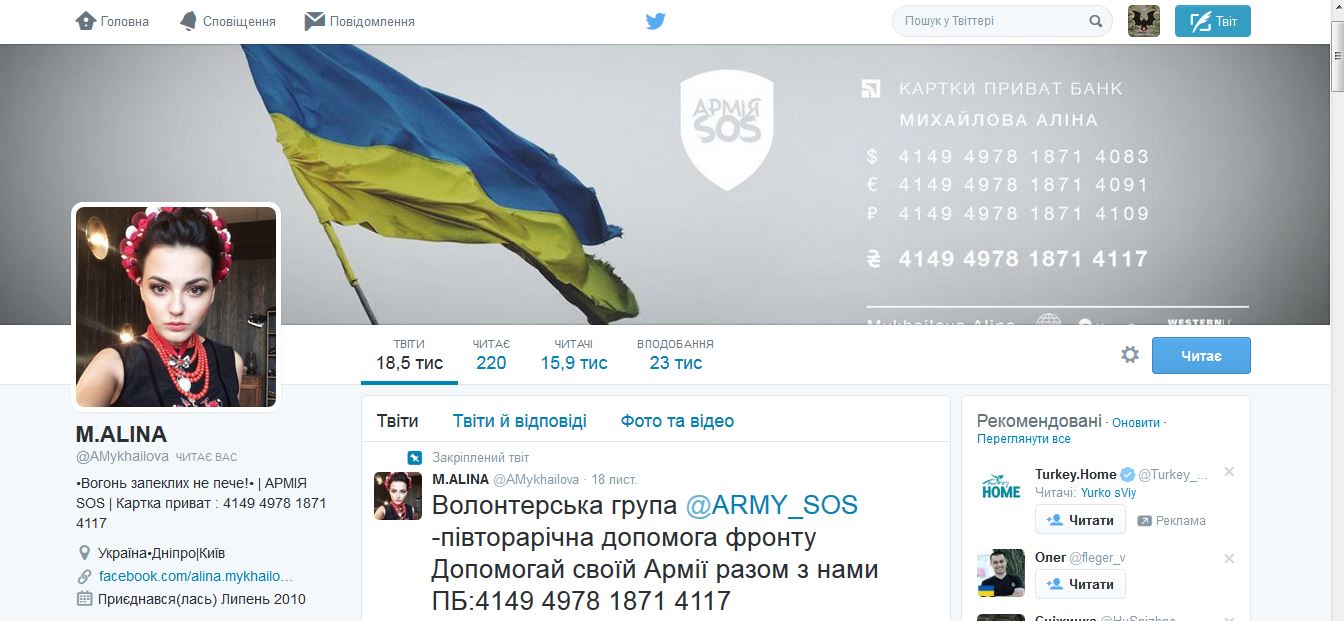1344x621 pixels.
Task: Open the facebook.com/alina.mykhailo link
Action: pyautogui.click(x=196, y=576)
